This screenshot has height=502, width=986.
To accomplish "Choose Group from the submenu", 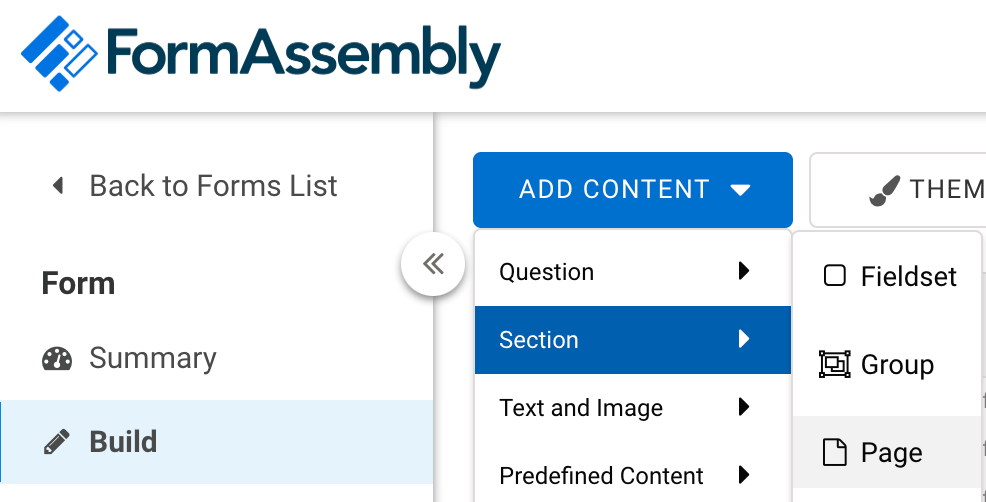I will coord(887,364).
